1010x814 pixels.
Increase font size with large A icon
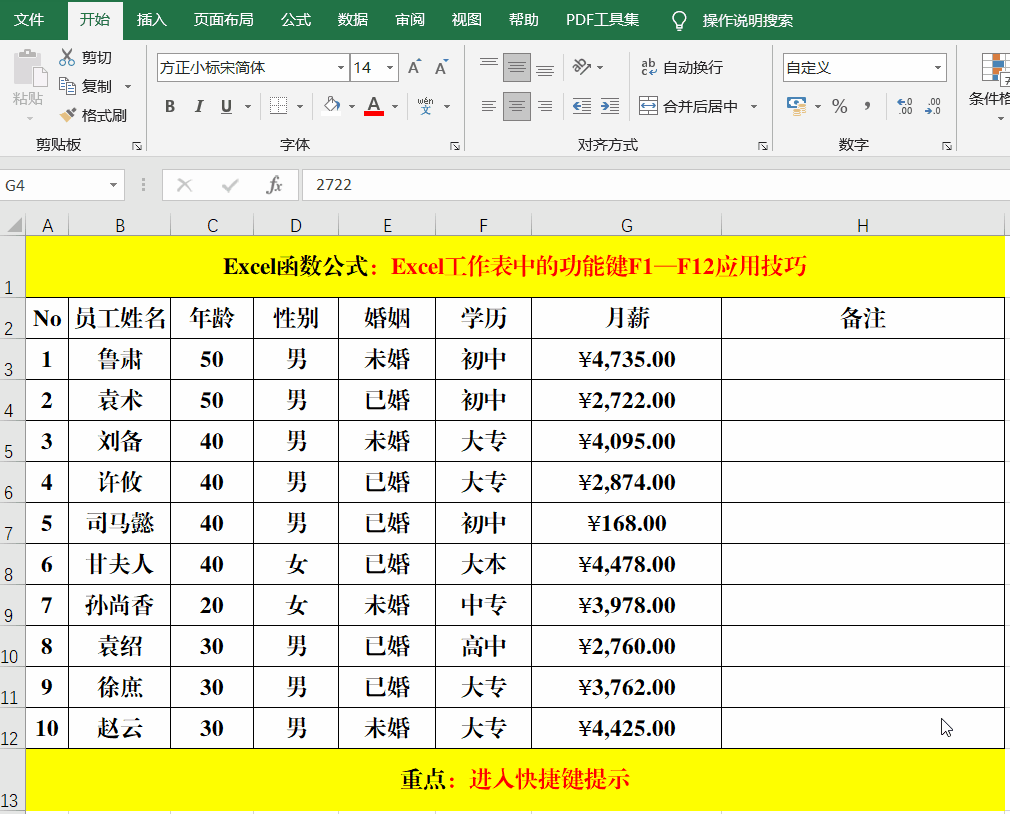coord(414,67)
